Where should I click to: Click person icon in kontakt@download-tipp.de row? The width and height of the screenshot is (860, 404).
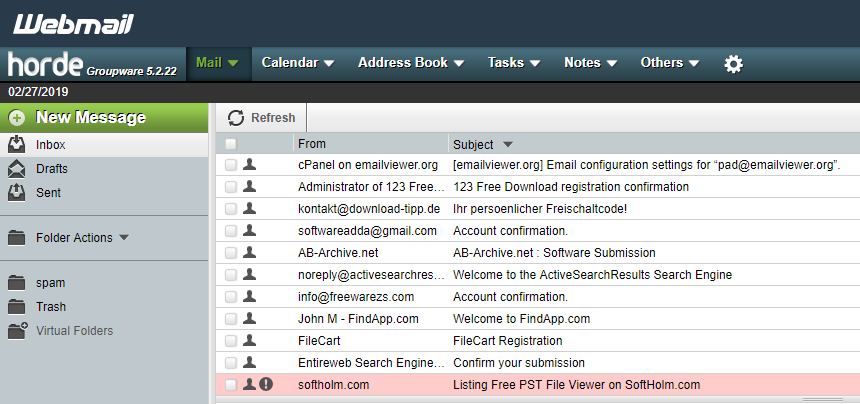[x=250, y=208]
